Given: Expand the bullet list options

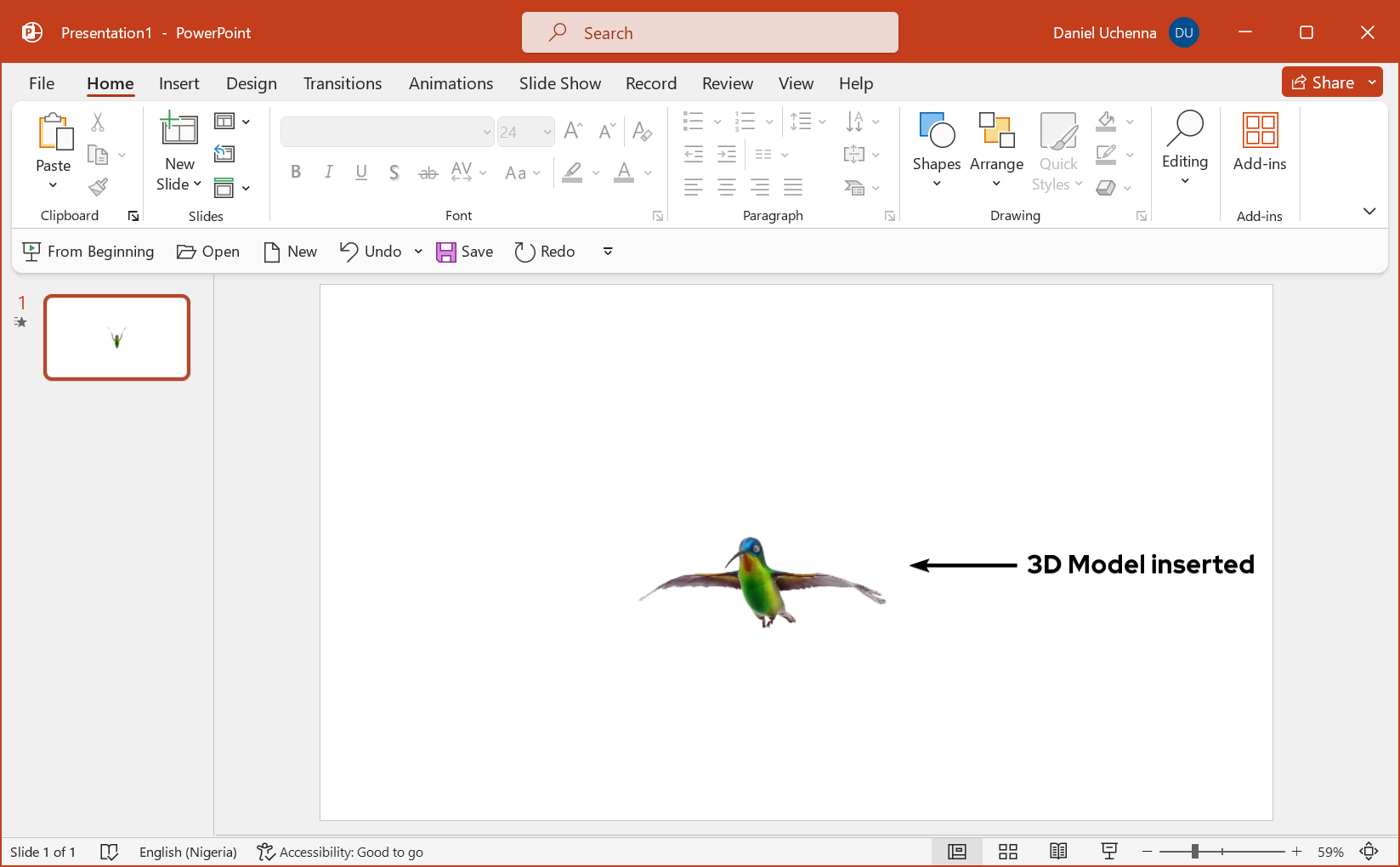Looking at the screenshot, I should coord(717,121).
